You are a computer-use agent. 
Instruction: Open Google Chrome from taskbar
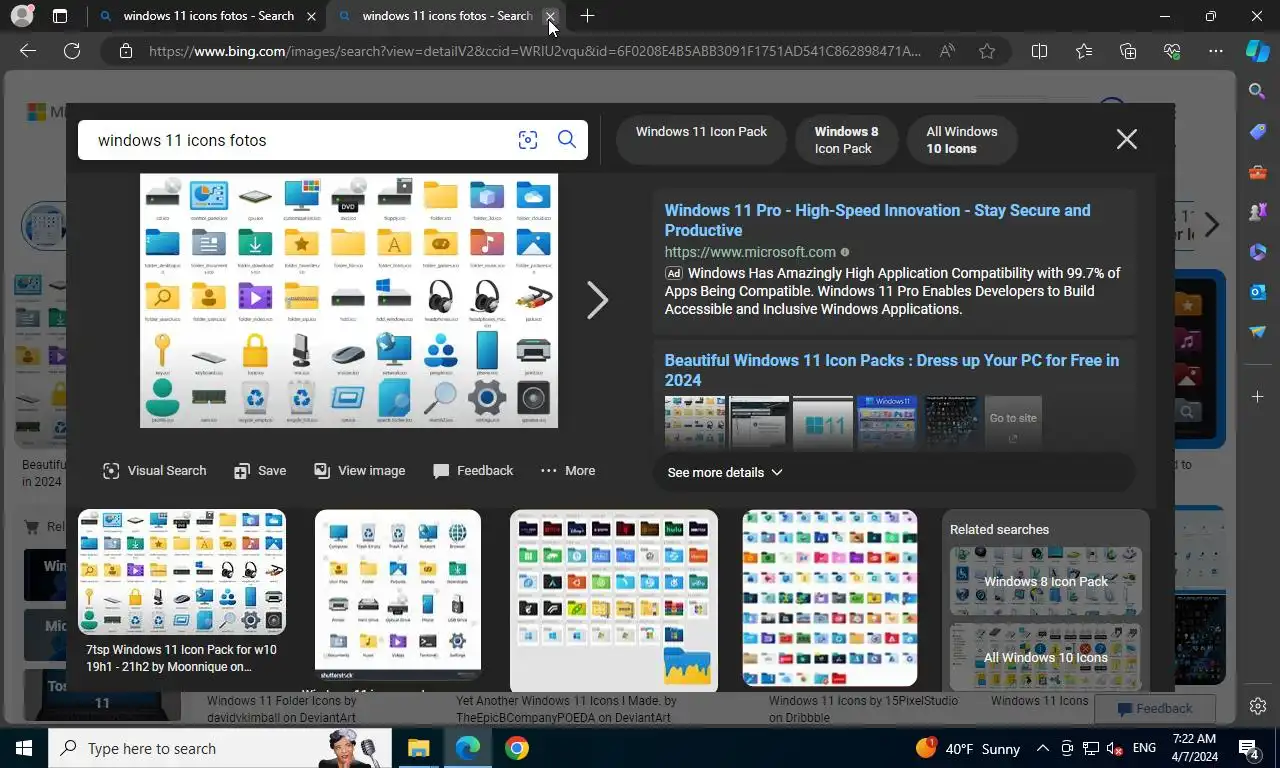[x=517, y=748]
